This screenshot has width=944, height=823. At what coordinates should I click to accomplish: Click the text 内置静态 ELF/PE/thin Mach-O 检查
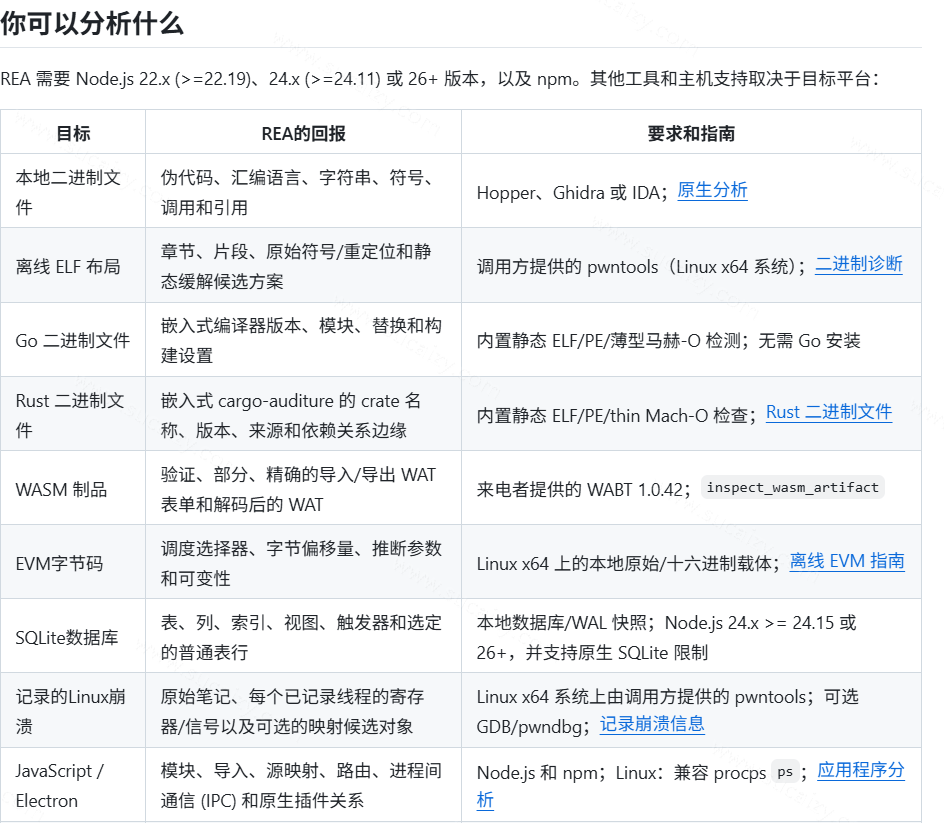[x=612, y=415]
